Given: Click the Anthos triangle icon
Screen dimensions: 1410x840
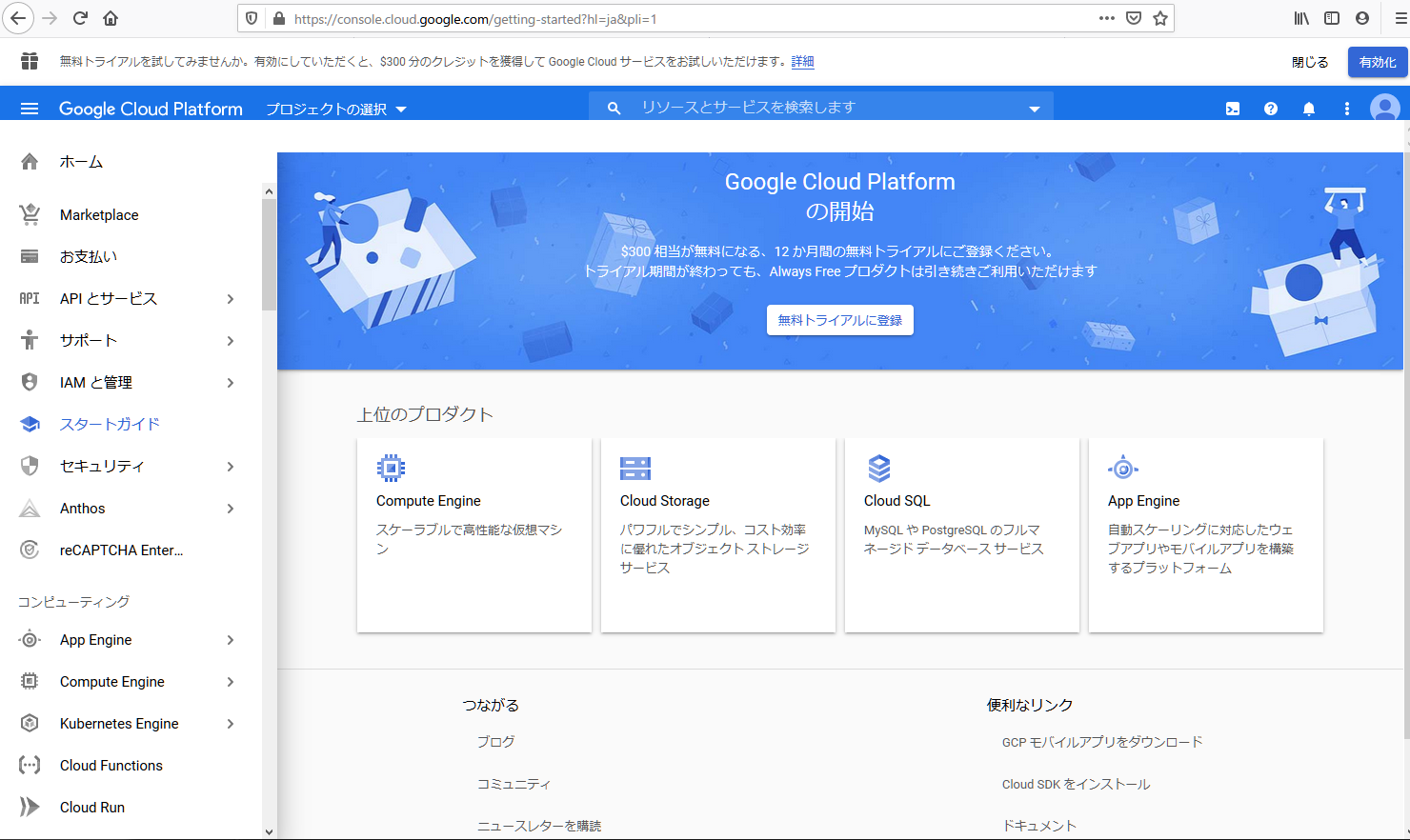Looking at the screenshot, I should click(30, 509).
